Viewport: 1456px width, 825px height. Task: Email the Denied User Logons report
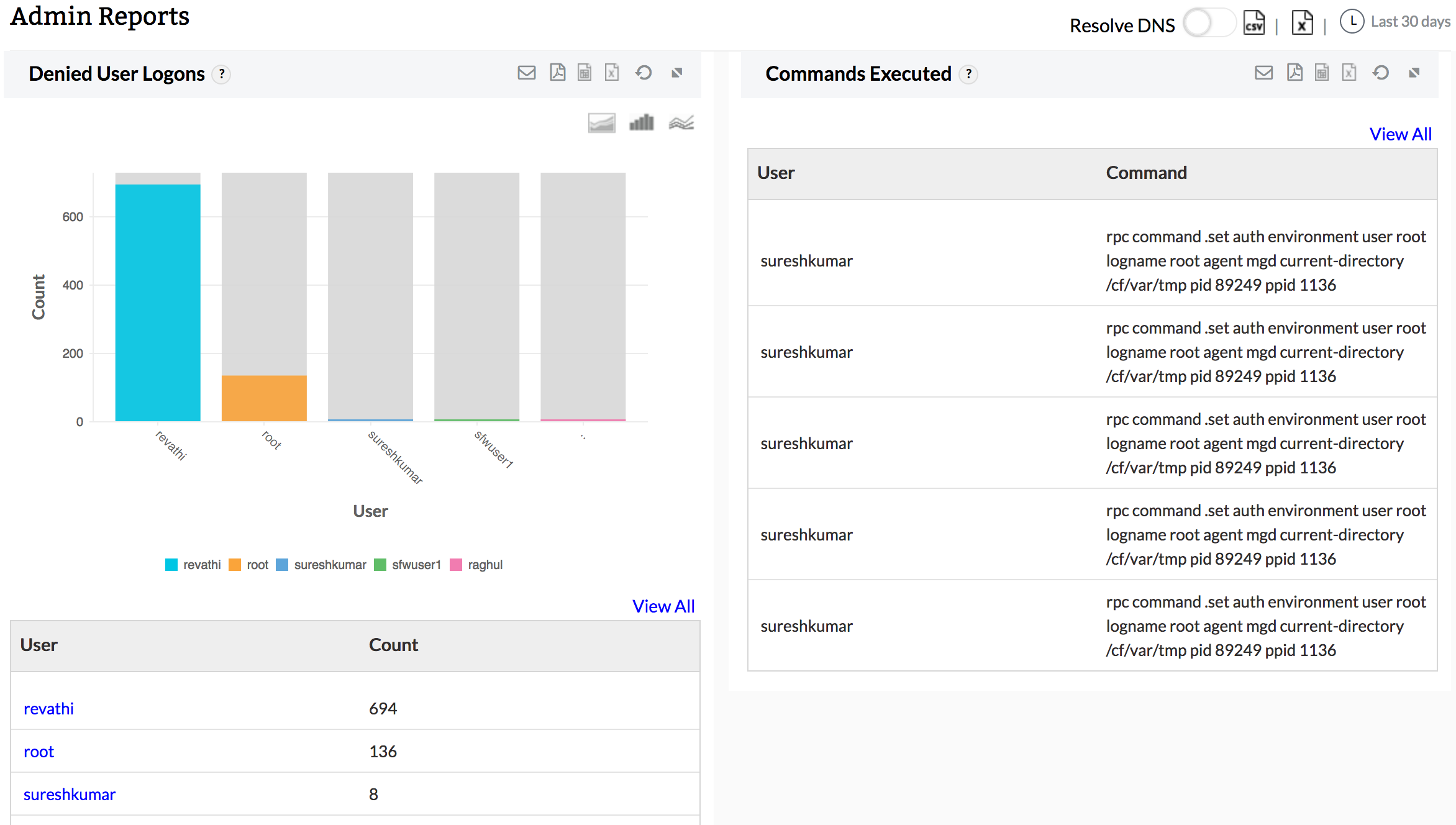click(x=526, y=73)
